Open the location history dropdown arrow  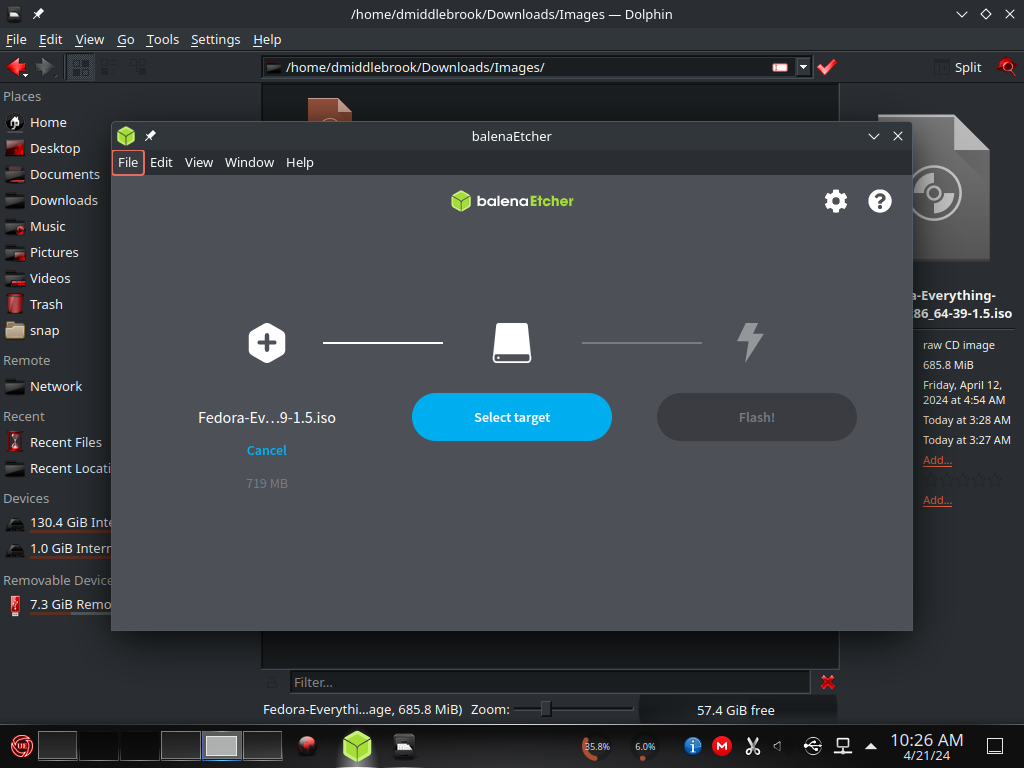pos(803,67)
